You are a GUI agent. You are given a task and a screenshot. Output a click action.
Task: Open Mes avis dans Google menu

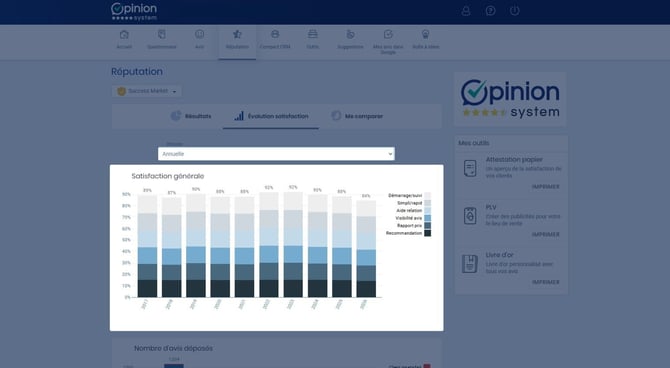pyautogui.click(x=388, y=41)
